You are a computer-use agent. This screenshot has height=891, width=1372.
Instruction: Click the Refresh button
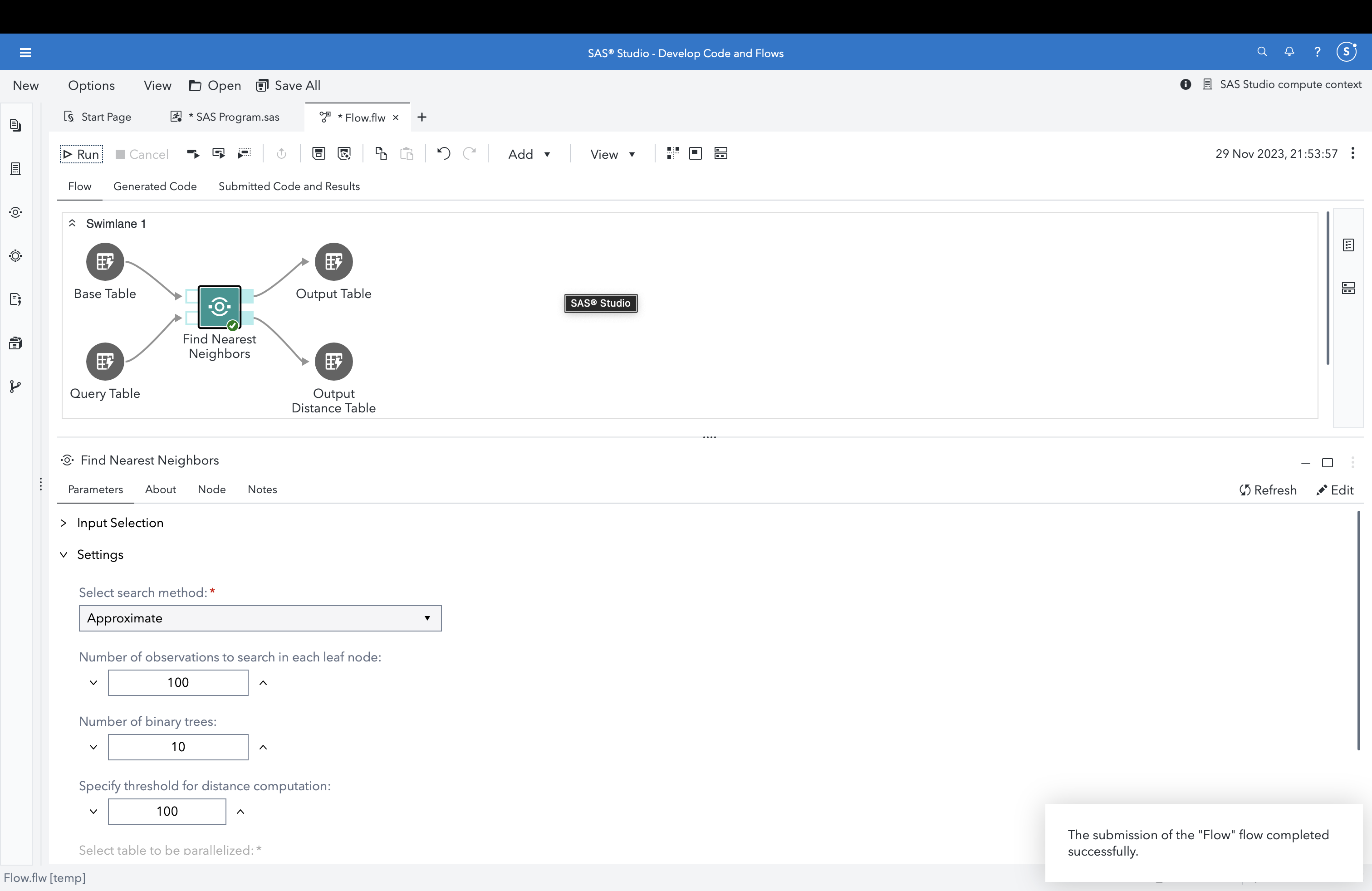[x=1268, y=490]
